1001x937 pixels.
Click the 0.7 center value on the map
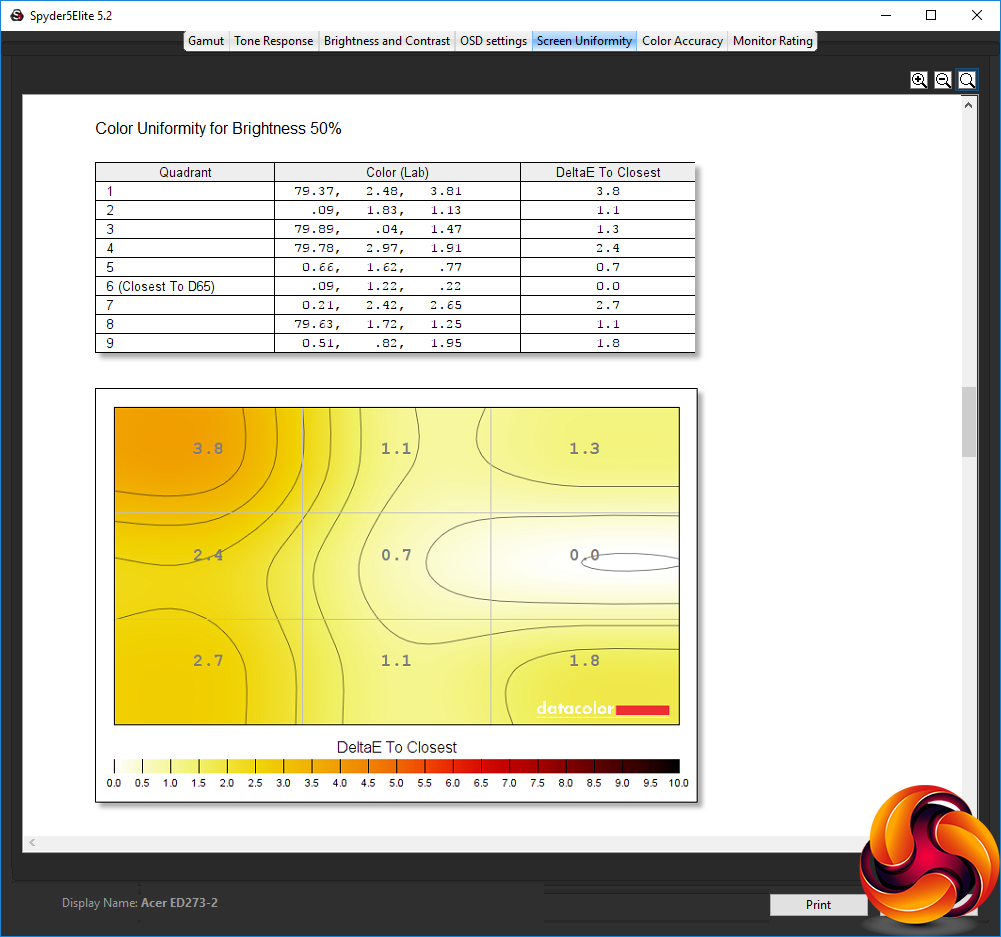pos(396,555)
